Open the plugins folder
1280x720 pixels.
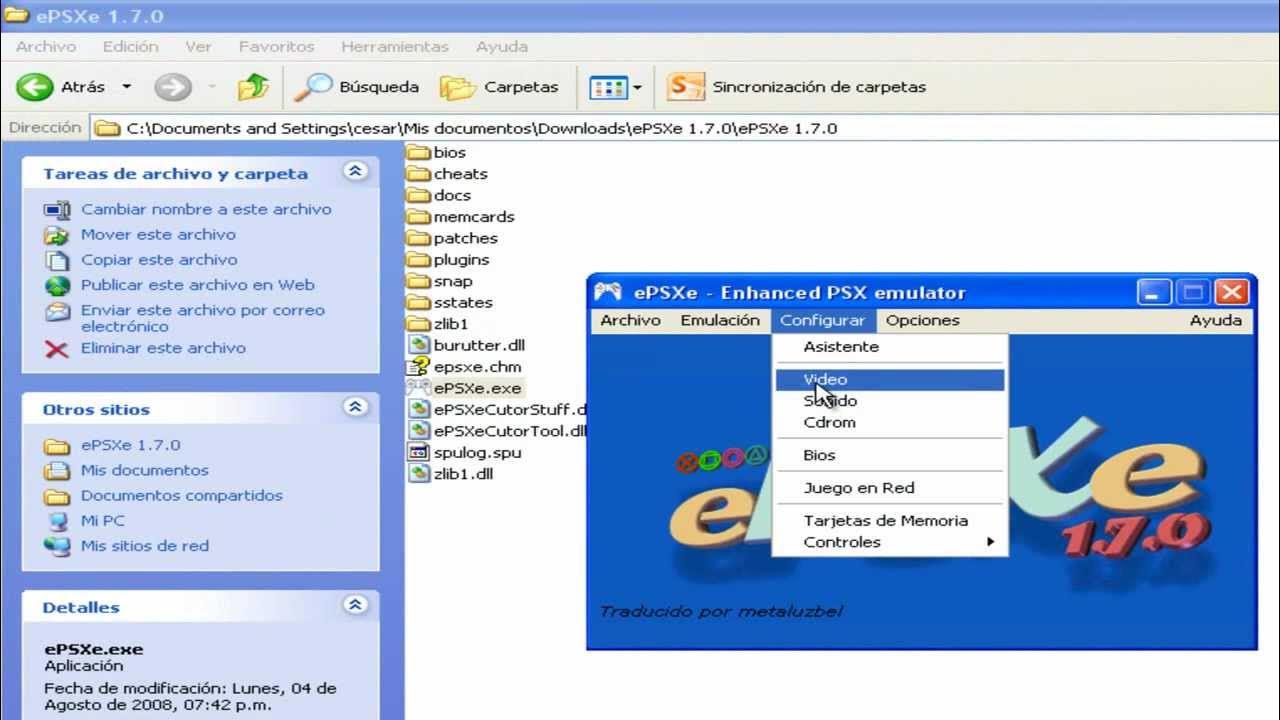[x=460, y=260]
